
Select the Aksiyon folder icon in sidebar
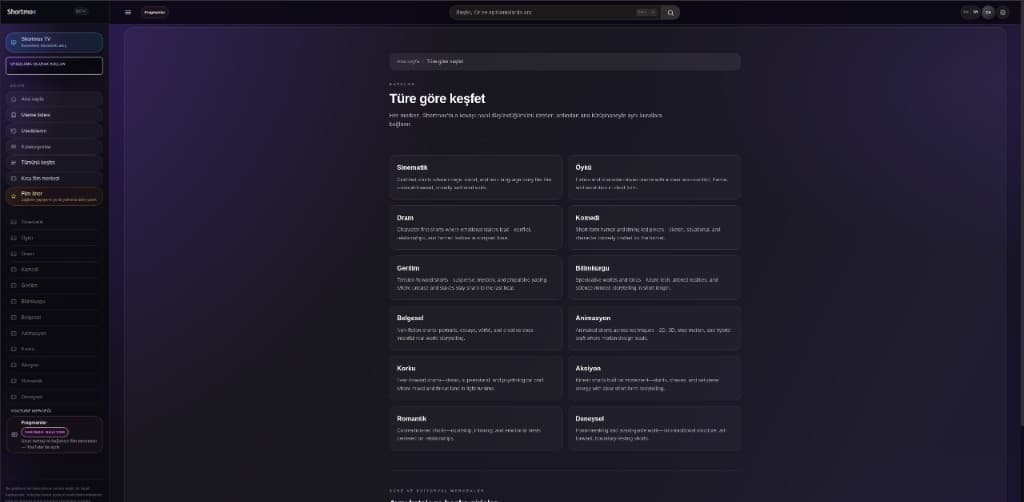pos(14,365)
